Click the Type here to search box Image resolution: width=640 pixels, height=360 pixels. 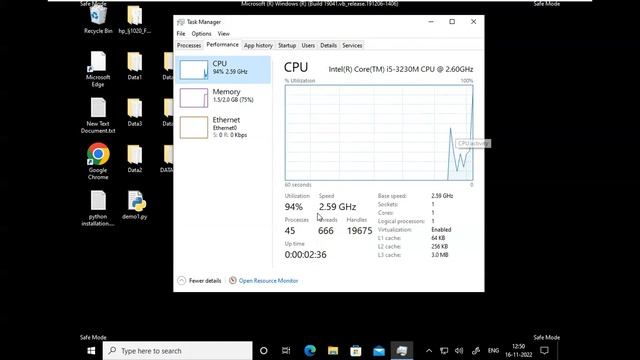point(178,351)
